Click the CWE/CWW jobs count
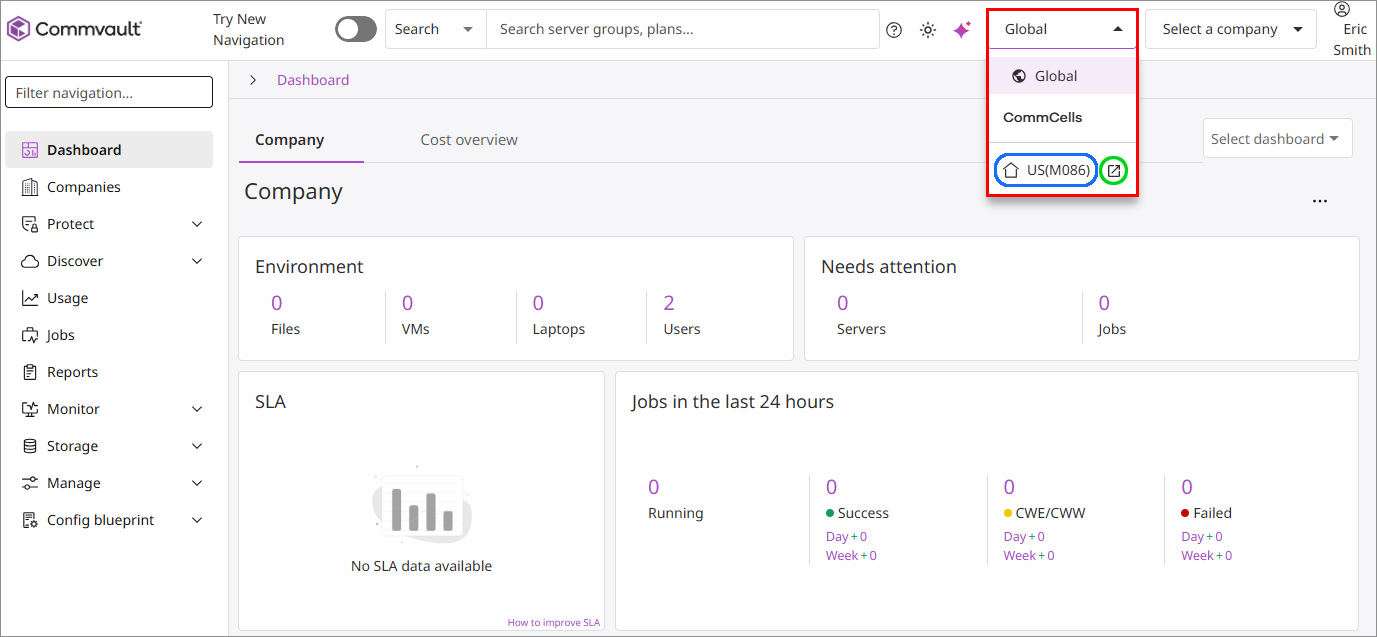The width and height of the screenshot is (1377, 637). 1009,487
